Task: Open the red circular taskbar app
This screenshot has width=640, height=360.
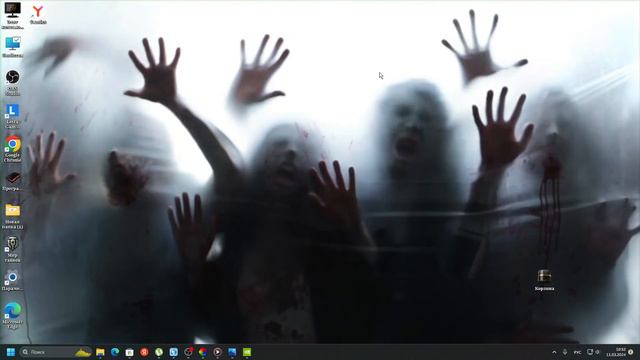Action: [x=144, y=352]
